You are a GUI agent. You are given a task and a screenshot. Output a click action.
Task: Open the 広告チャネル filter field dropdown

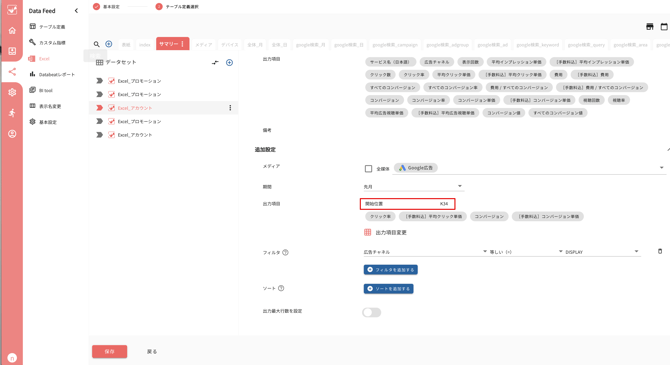[425, 252]
